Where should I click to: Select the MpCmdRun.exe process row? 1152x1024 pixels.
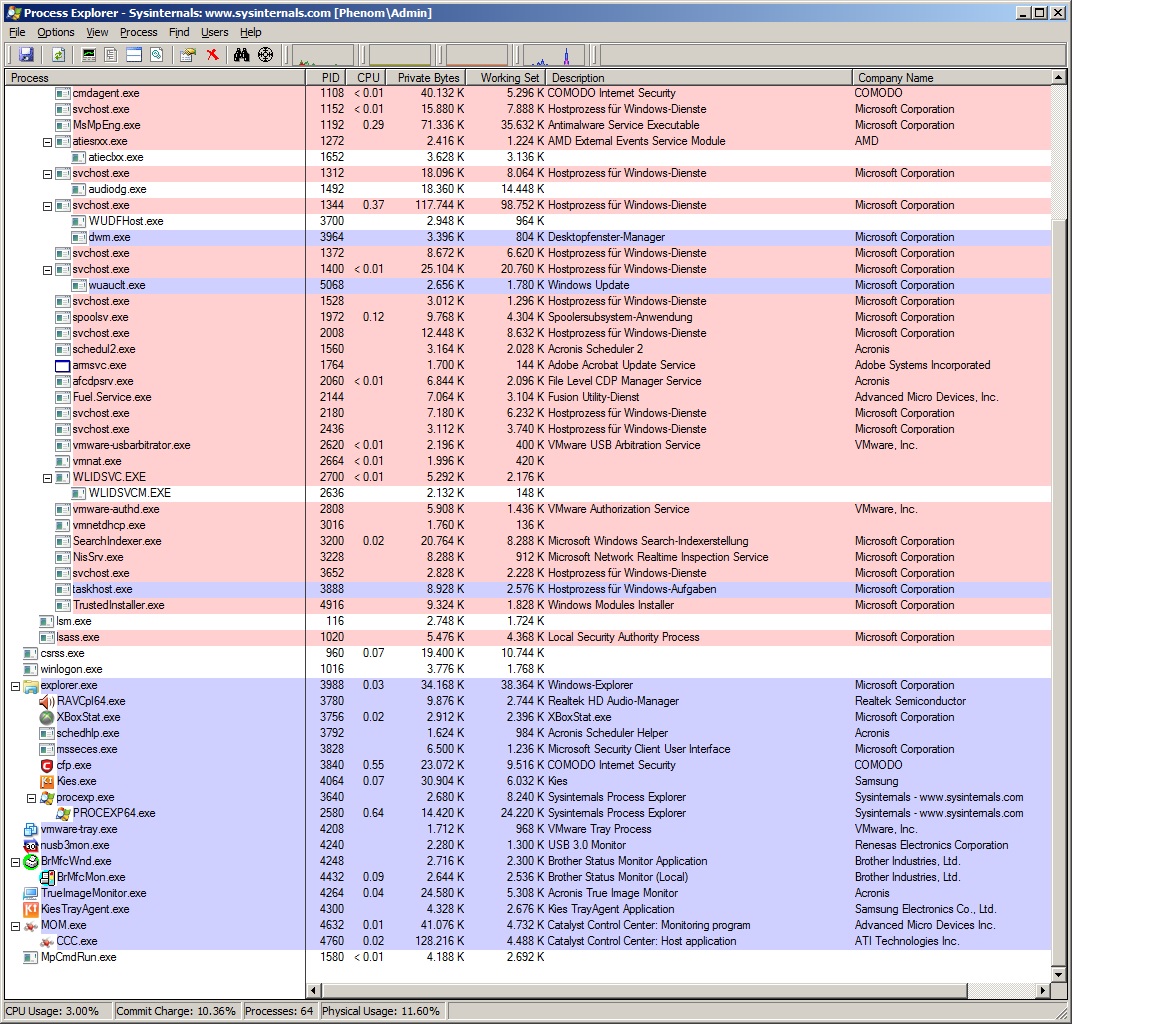coord(528,957)
